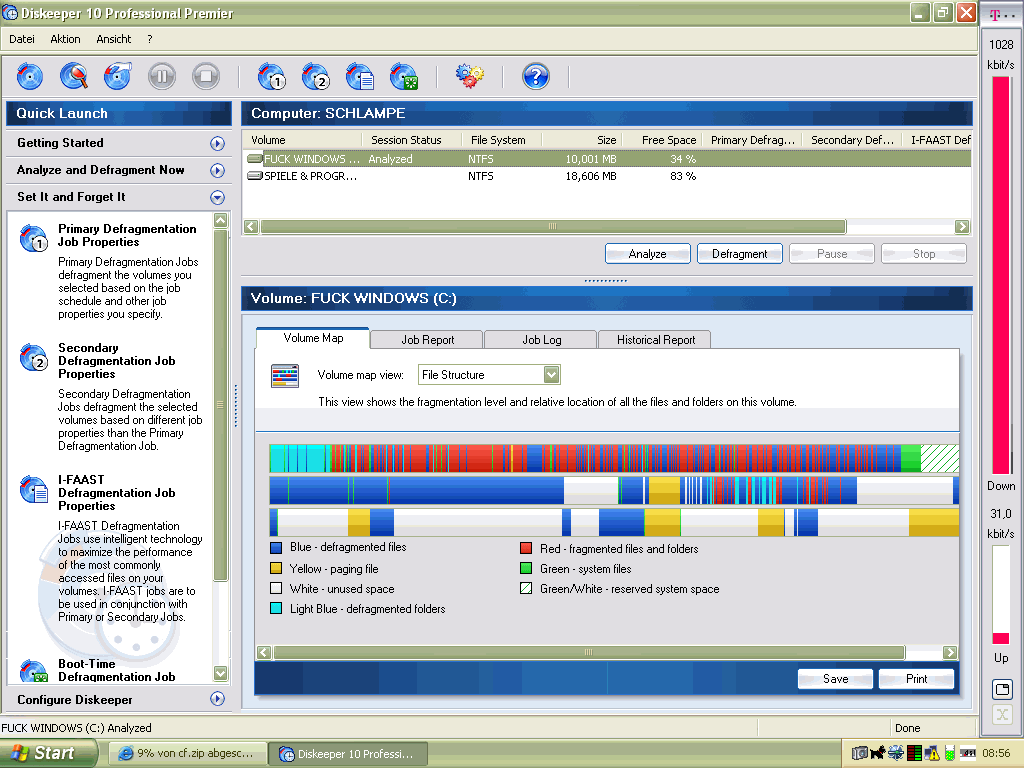Click the dsl tray icon
Screen dimensions: 1024x768
tap(968, 753)
